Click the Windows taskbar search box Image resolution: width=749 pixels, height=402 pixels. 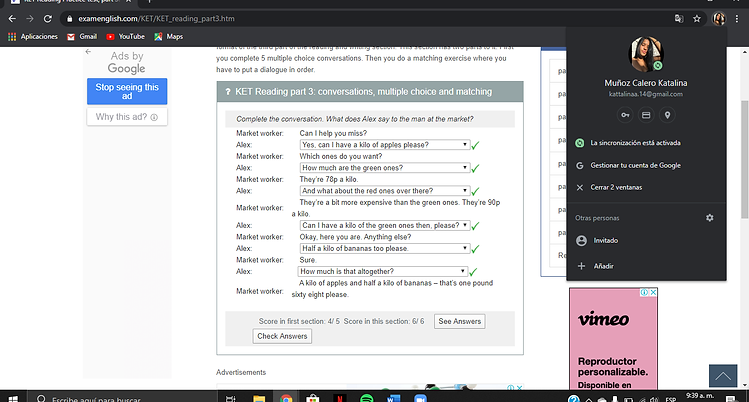point(120,398)
